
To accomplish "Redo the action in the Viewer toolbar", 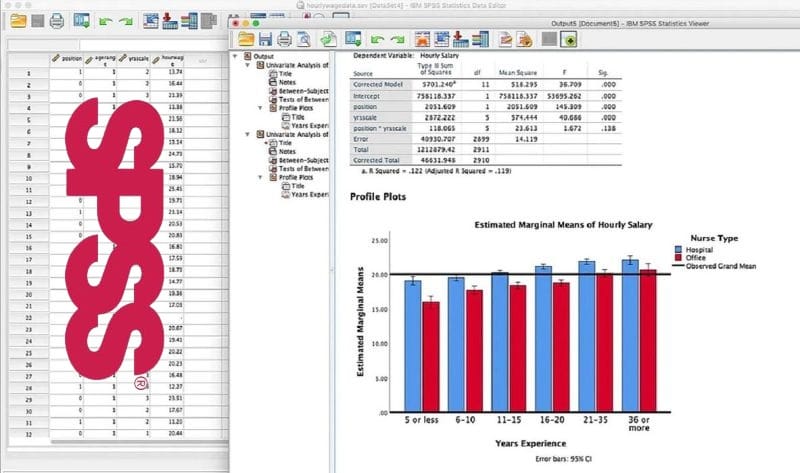I will click(x=397, y=39).
